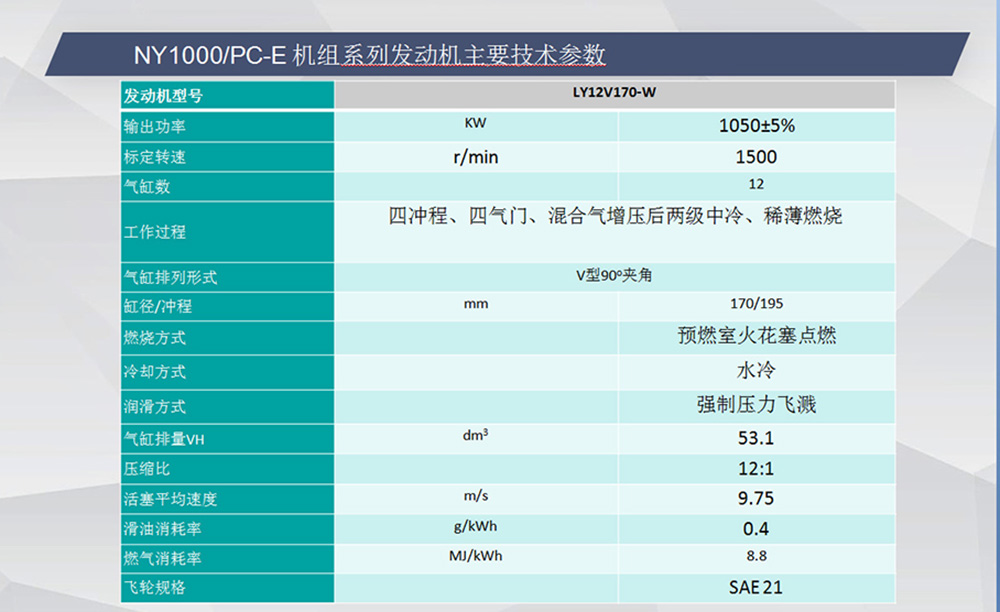Click the MJ/kWh unit cell
1000x612 pixels.
pos(476,555)
